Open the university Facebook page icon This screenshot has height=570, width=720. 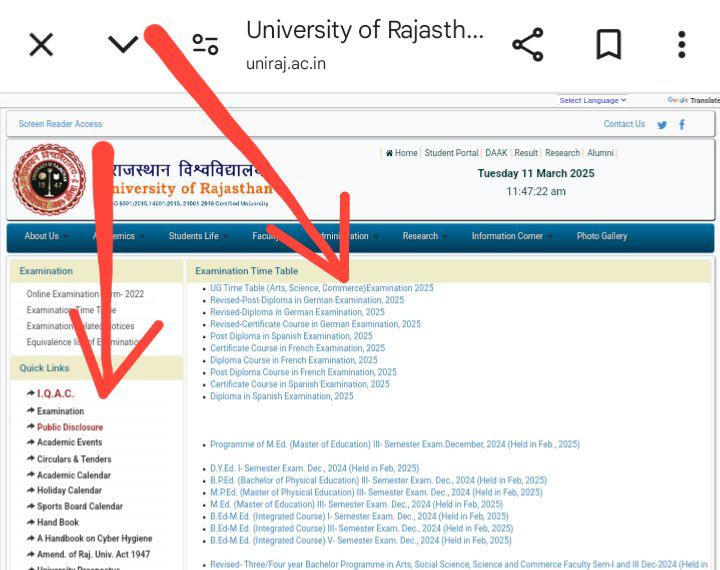tap(682, 125)
